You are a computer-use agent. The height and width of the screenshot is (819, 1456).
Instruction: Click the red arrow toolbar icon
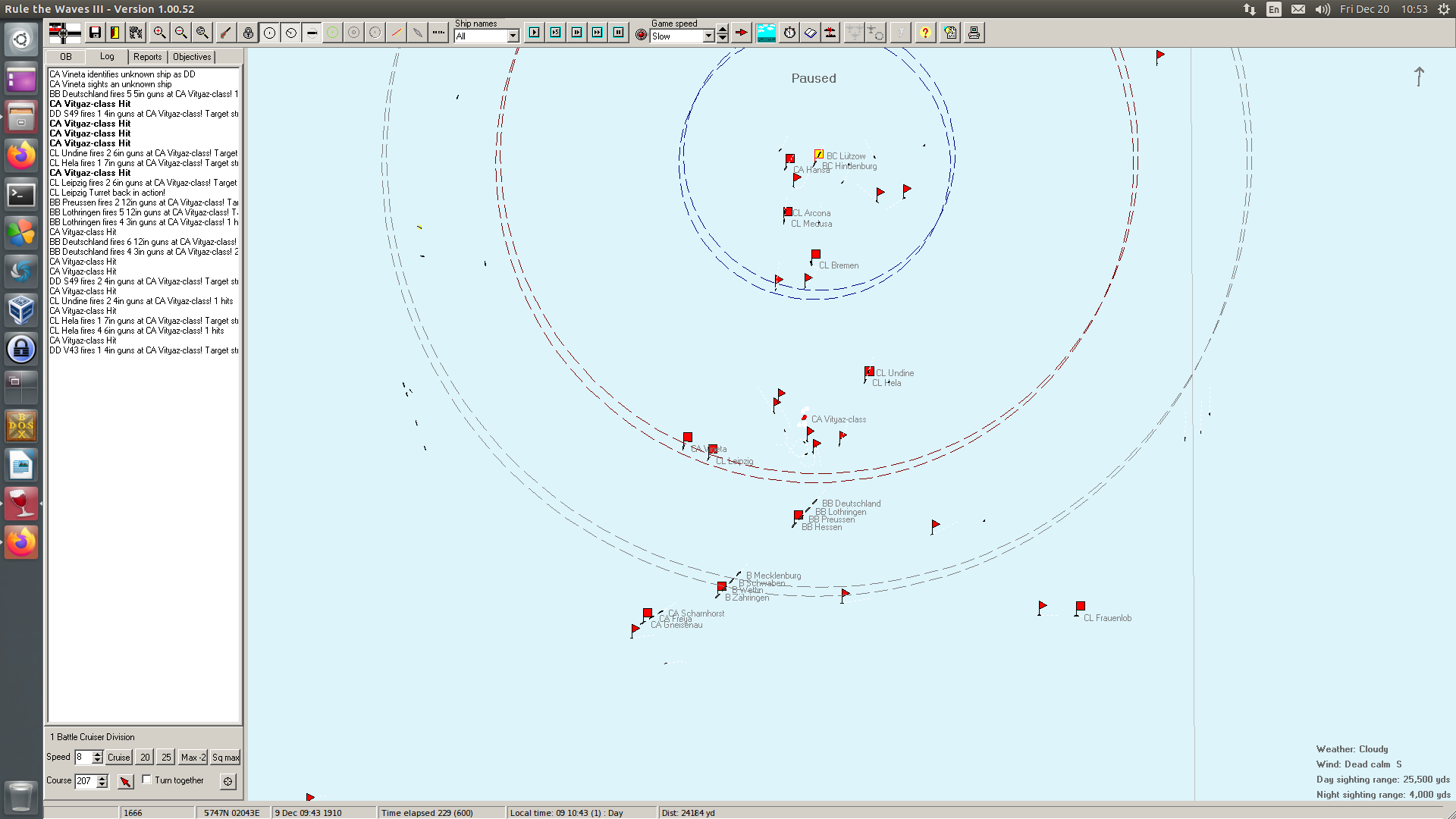coord(742,33)
